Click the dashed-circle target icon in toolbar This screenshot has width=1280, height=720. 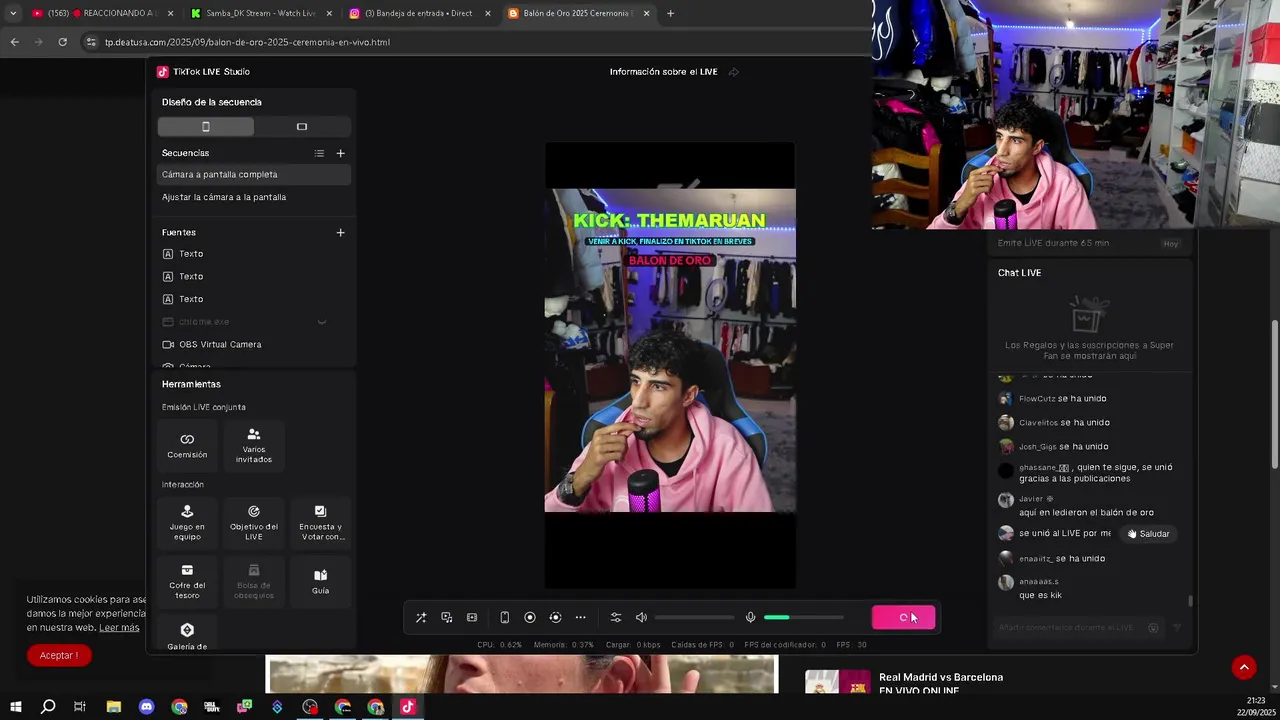(x=555, y=618)
